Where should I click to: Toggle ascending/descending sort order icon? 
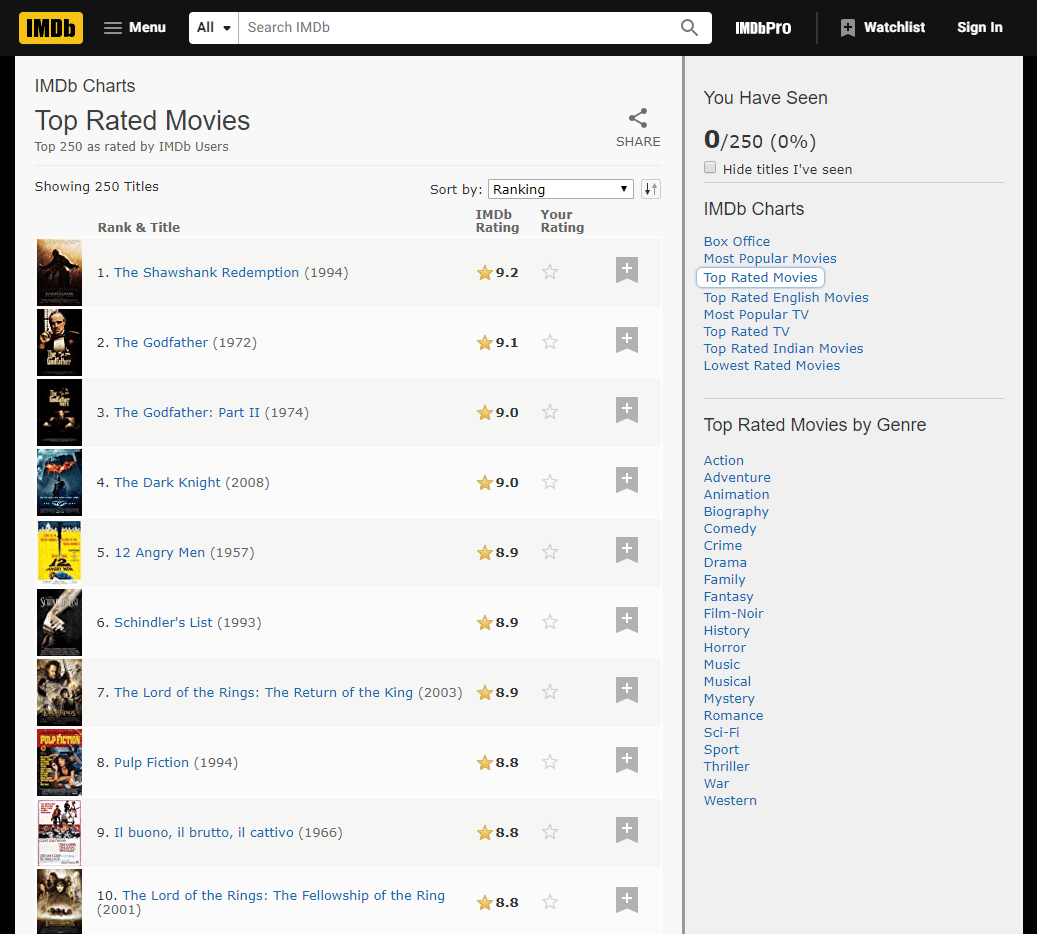tap(651, 189)
